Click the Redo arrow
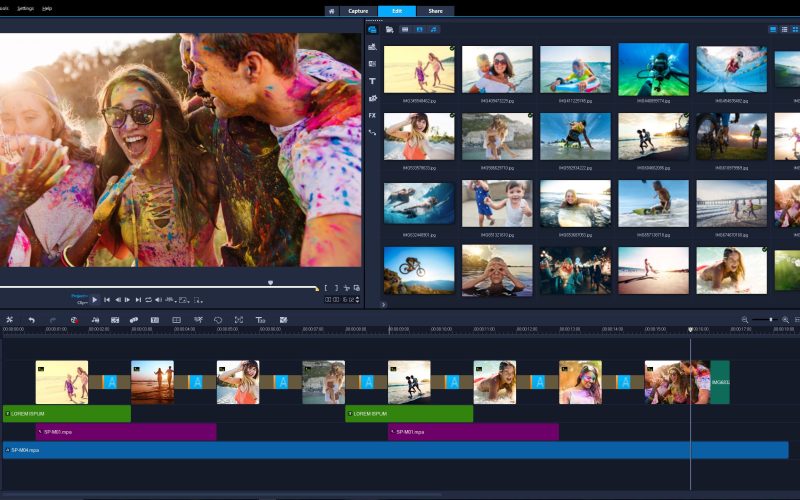Screen dimensions: 800x500 tap(53, 320)
